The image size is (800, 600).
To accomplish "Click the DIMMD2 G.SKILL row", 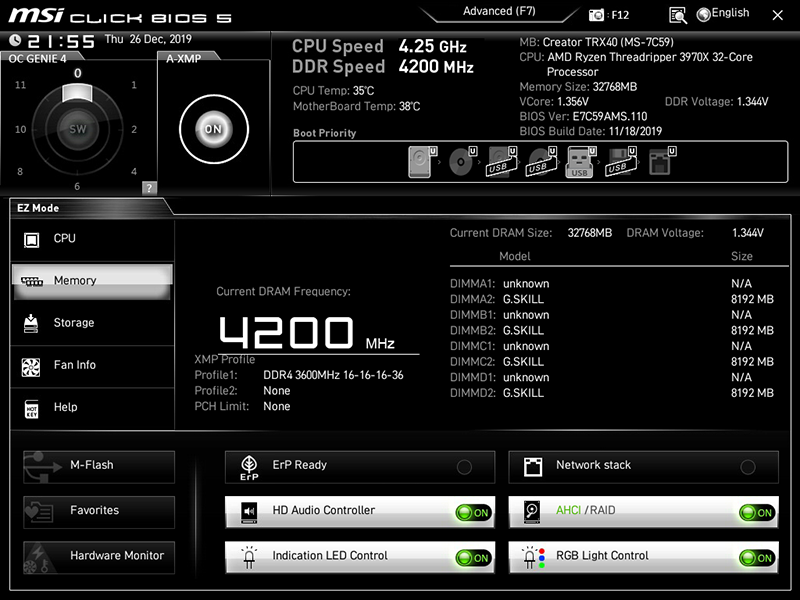I will click(x=612, y=393).
